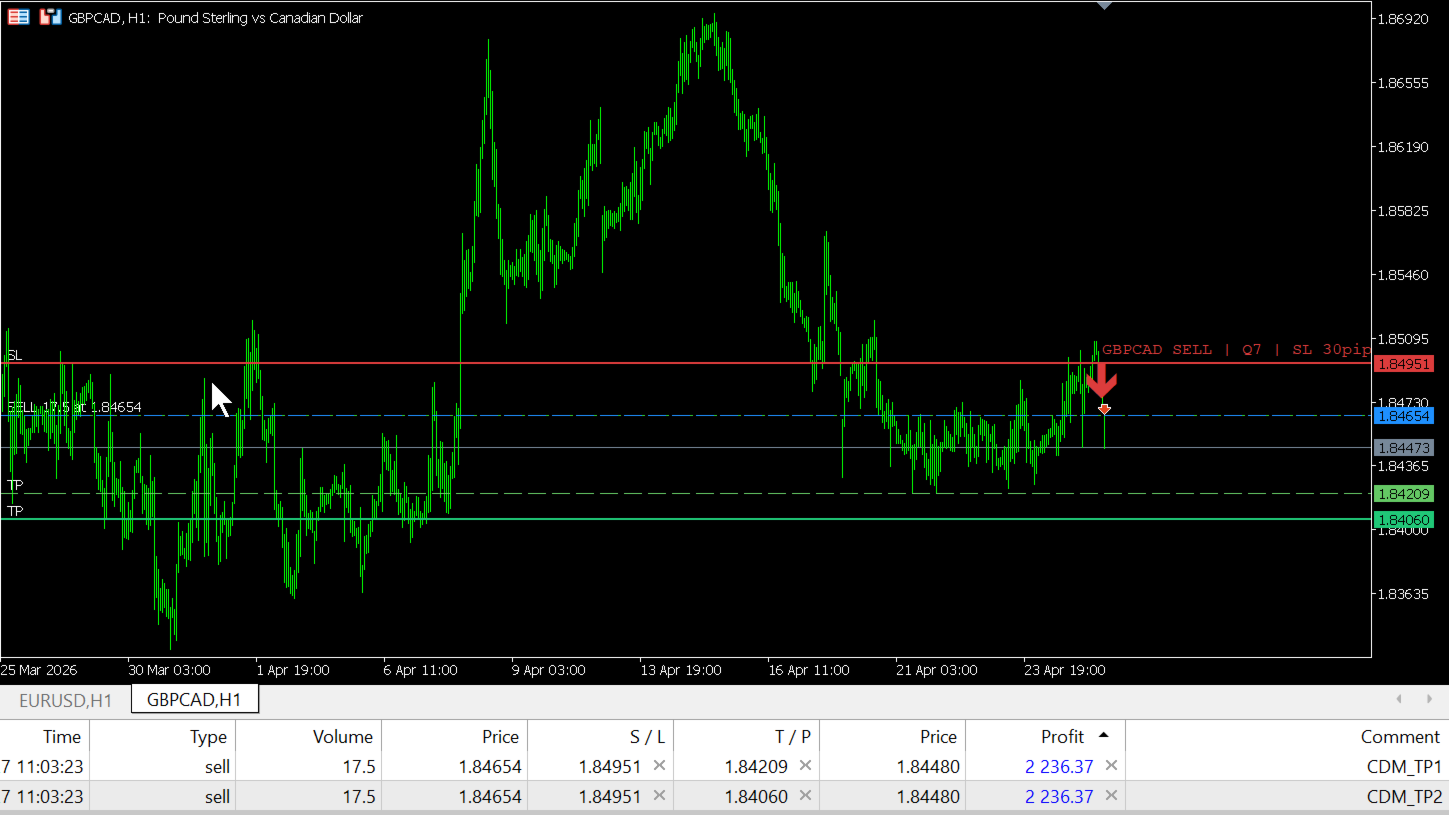The width and height of the screenshot is (1449, 815).
Task: Click the "SELL 17.5 at 1.84654" chart label
Action: [74, 407]
